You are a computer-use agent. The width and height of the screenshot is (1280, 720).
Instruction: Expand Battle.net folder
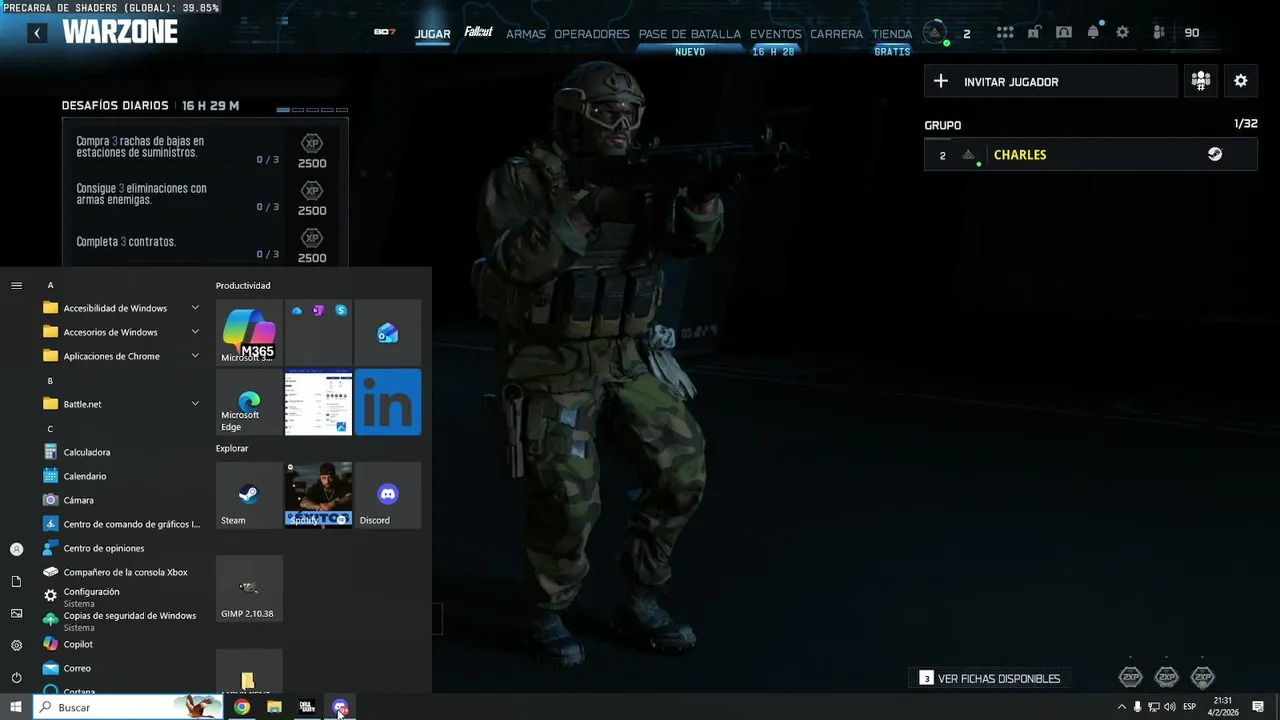[122, 404]
